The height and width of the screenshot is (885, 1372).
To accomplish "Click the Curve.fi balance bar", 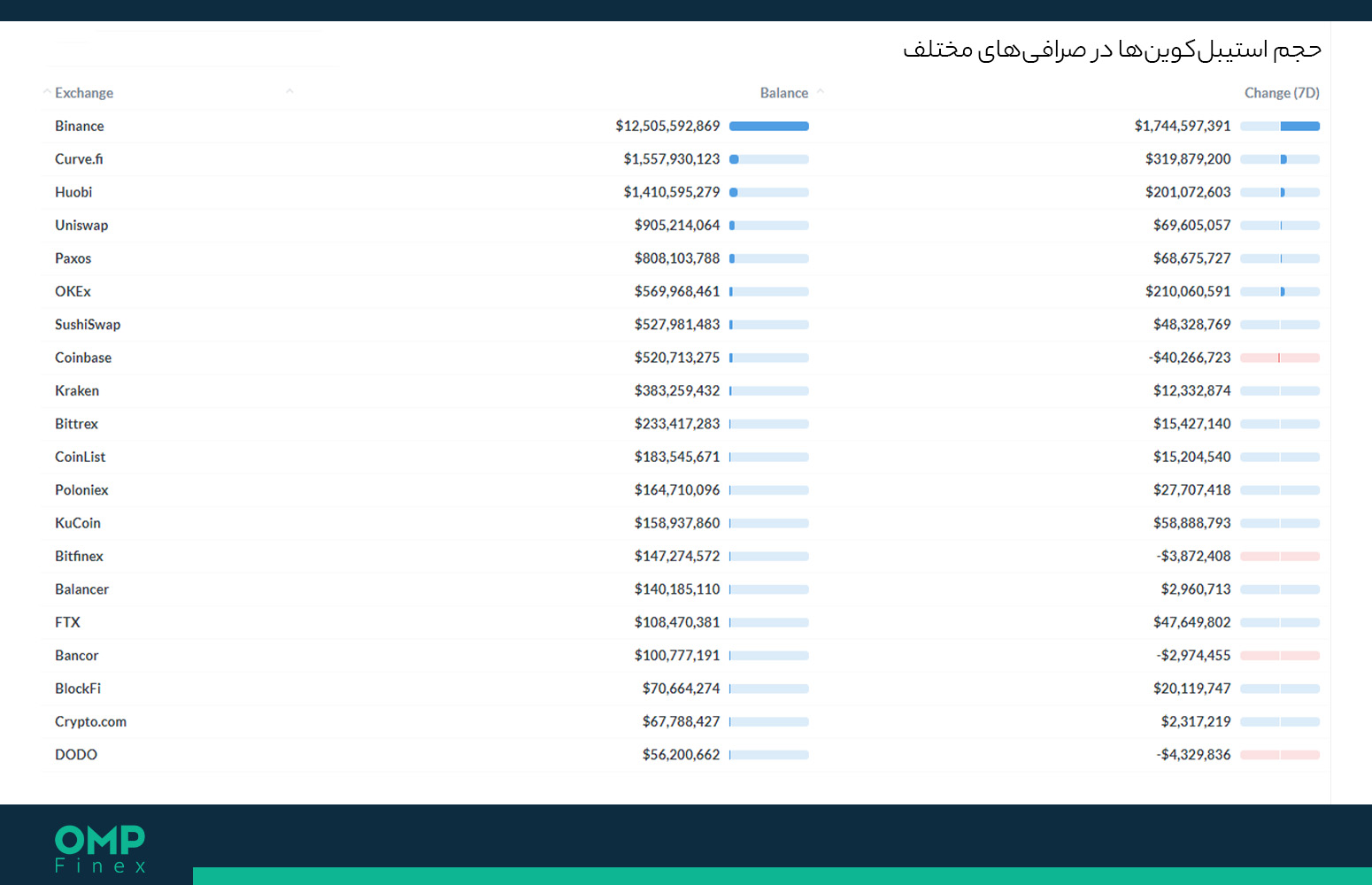I will [x=769, y=159].
